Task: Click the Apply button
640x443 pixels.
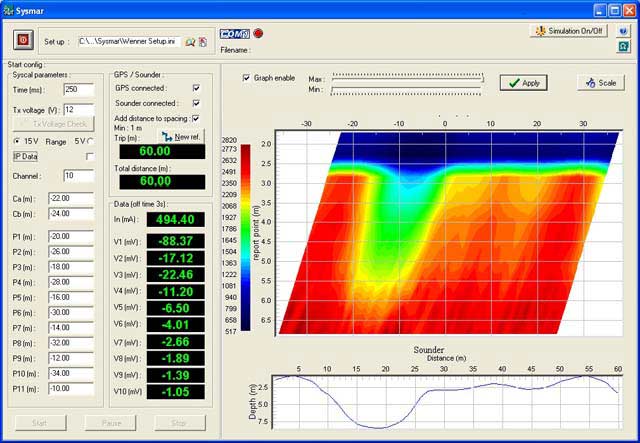Action: pos(524,83)
